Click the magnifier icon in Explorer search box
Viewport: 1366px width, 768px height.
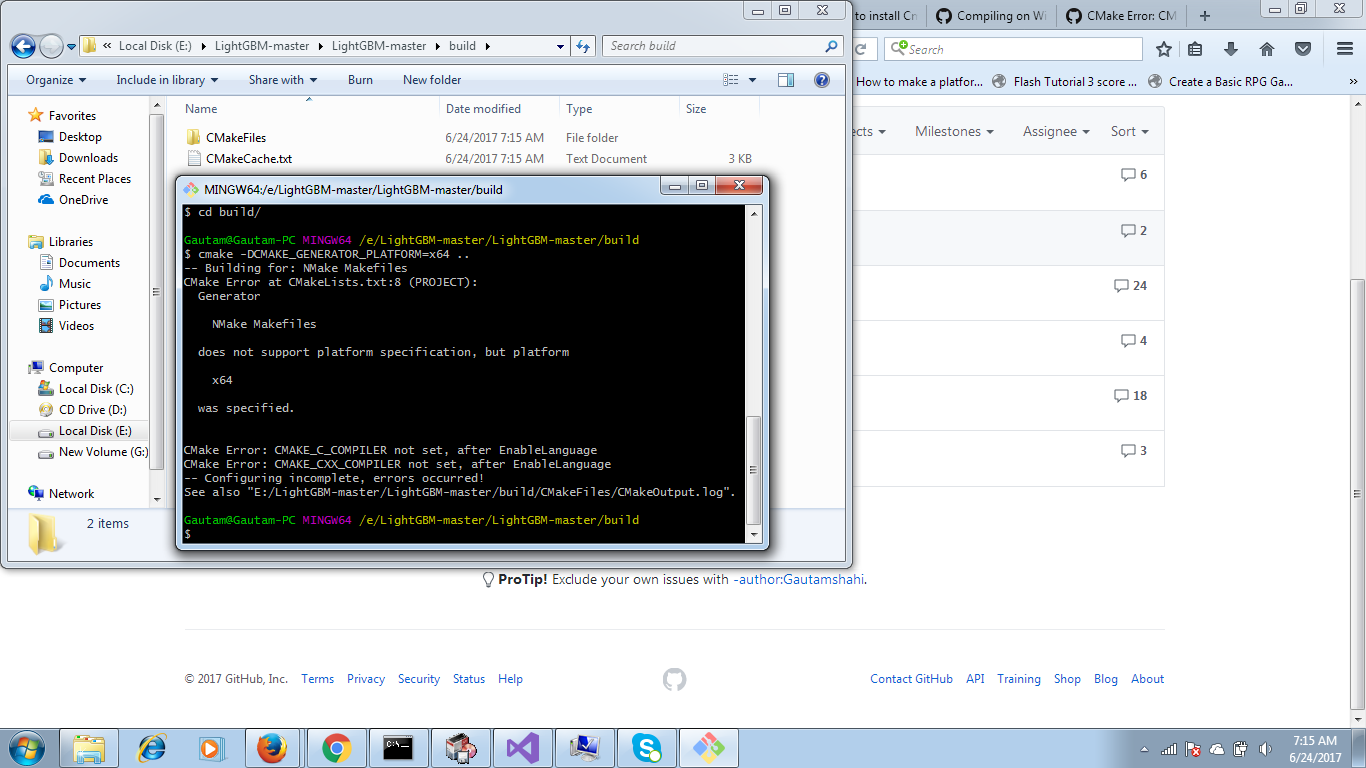pos(831,46)
